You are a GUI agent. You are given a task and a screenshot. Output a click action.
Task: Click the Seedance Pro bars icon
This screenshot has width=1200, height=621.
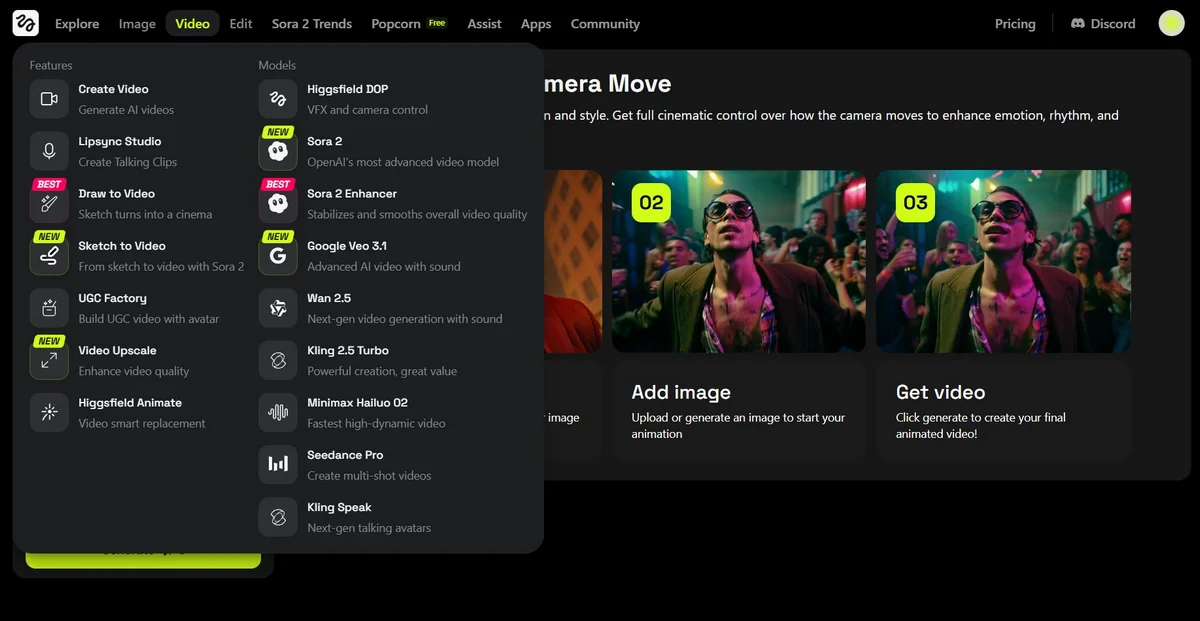[x=278, y=465]
